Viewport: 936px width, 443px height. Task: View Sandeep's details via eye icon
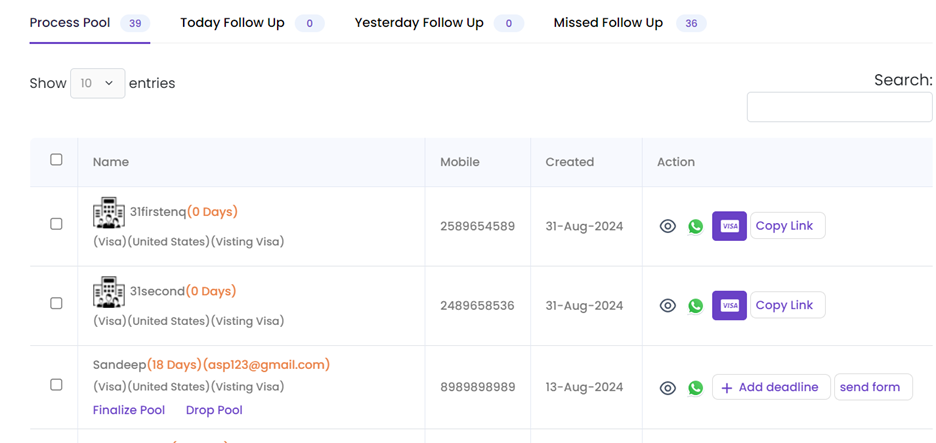click(667, 388)
